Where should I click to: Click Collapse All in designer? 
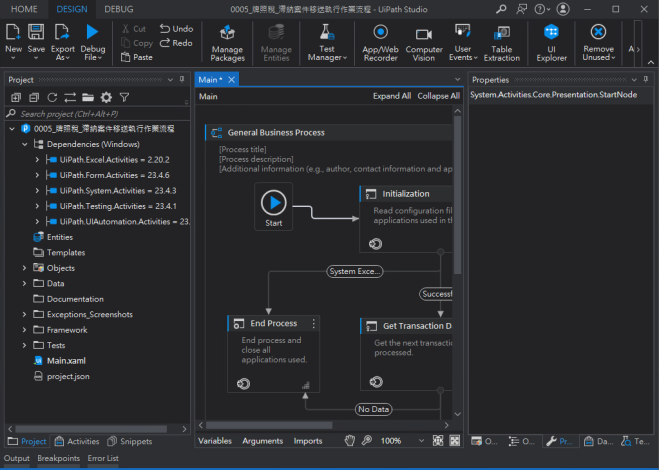[438, 96]
